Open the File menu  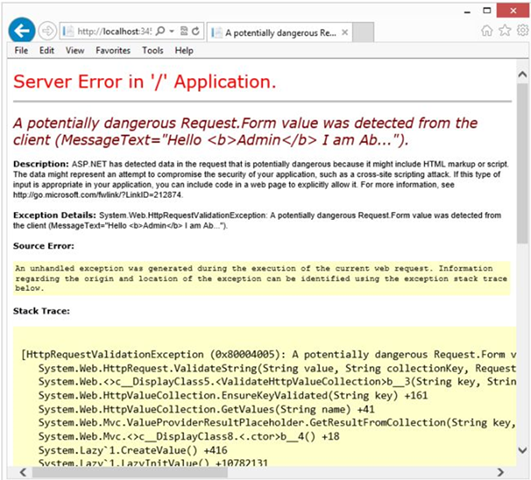(21, 50)
